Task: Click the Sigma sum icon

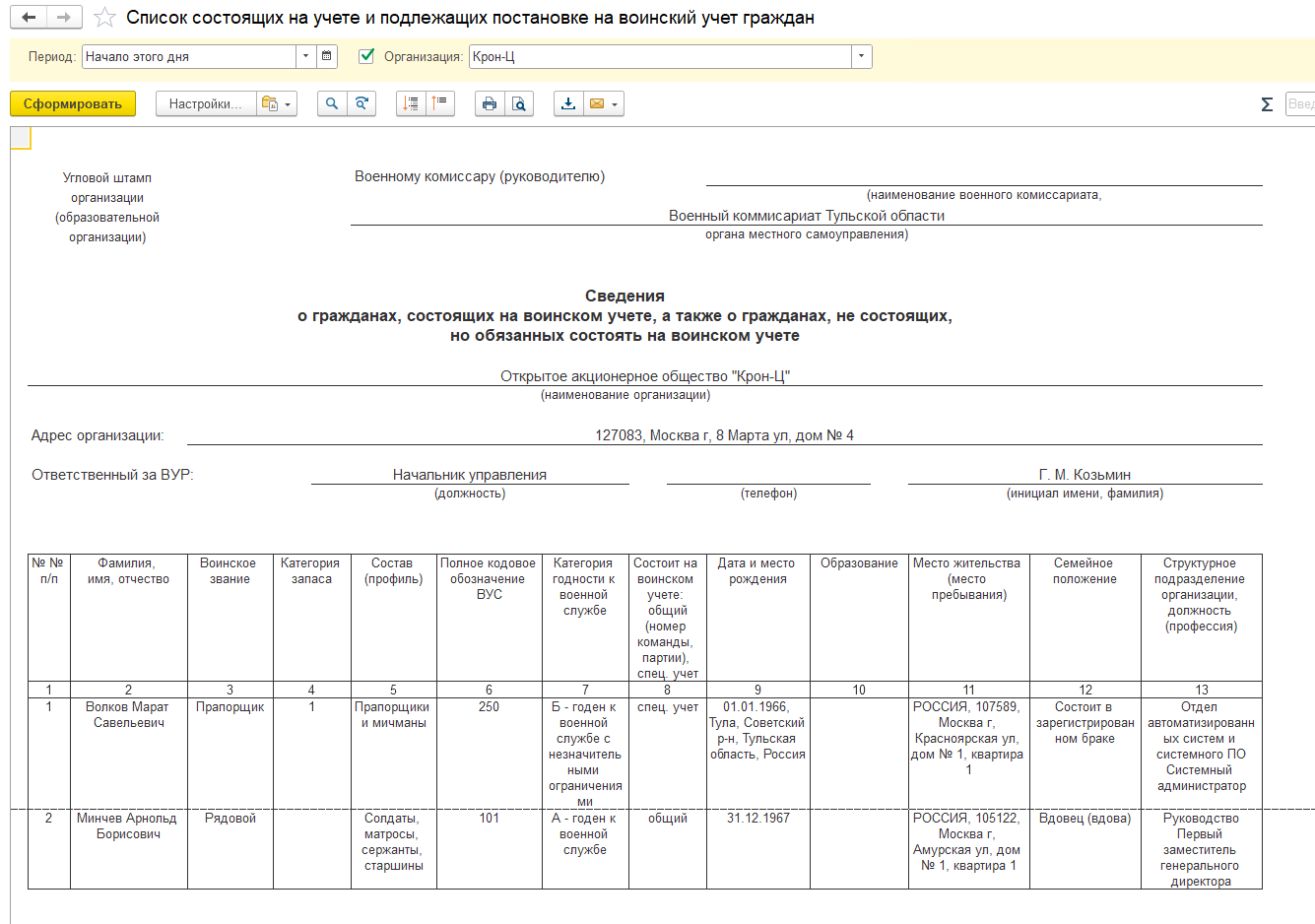Action: click(1267, 104)
